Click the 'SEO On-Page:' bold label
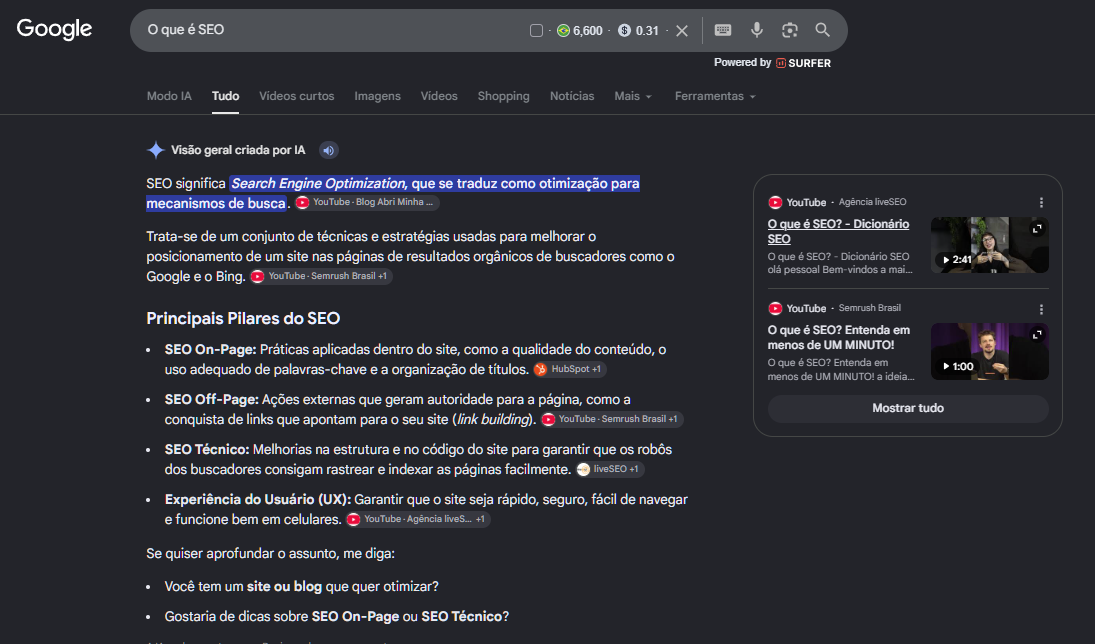 tap(210, 349)
